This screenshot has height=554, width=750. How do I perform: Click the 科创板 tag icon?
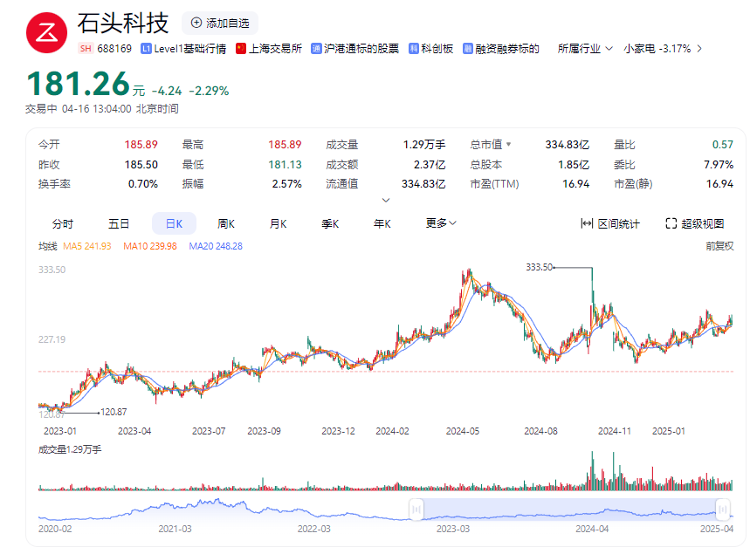pyautogui.click(x=413, y=48)
